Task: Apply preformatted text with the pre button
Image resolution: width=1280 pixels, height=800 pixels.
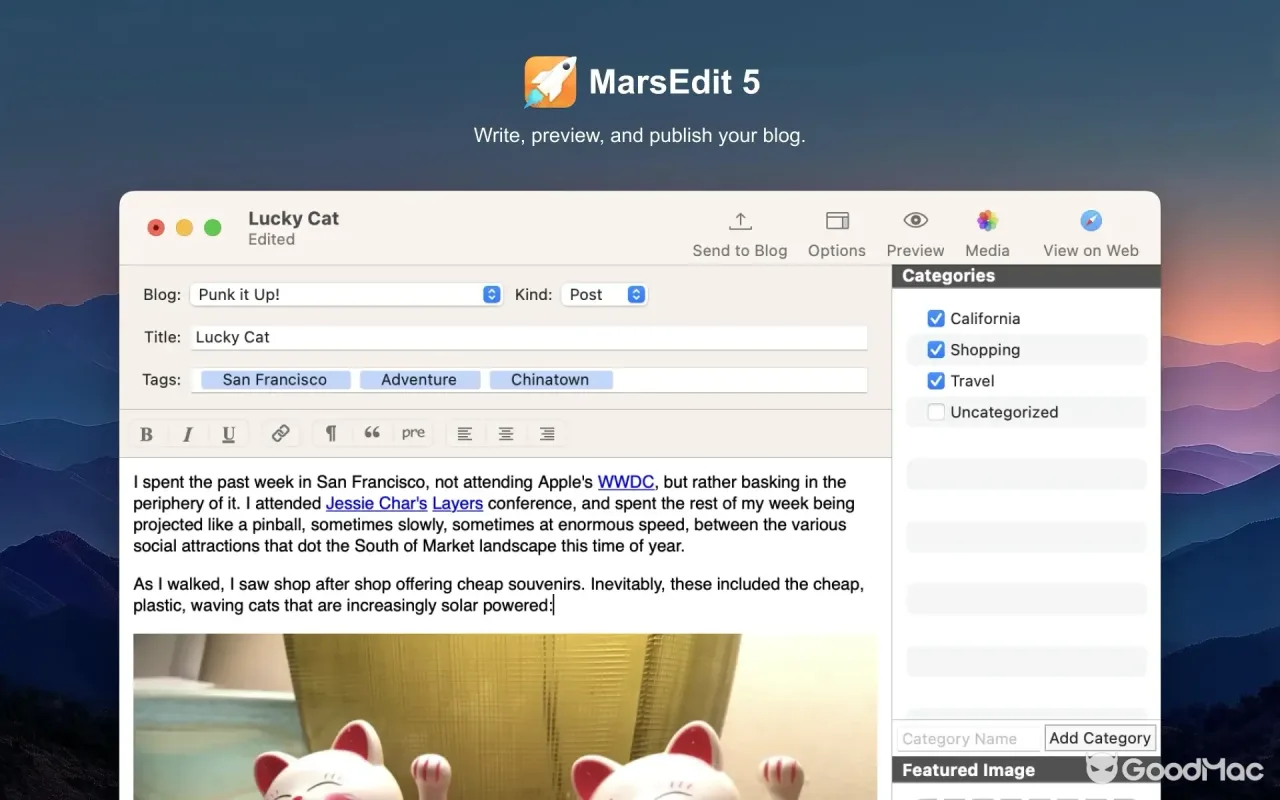Action: point(413,434)
